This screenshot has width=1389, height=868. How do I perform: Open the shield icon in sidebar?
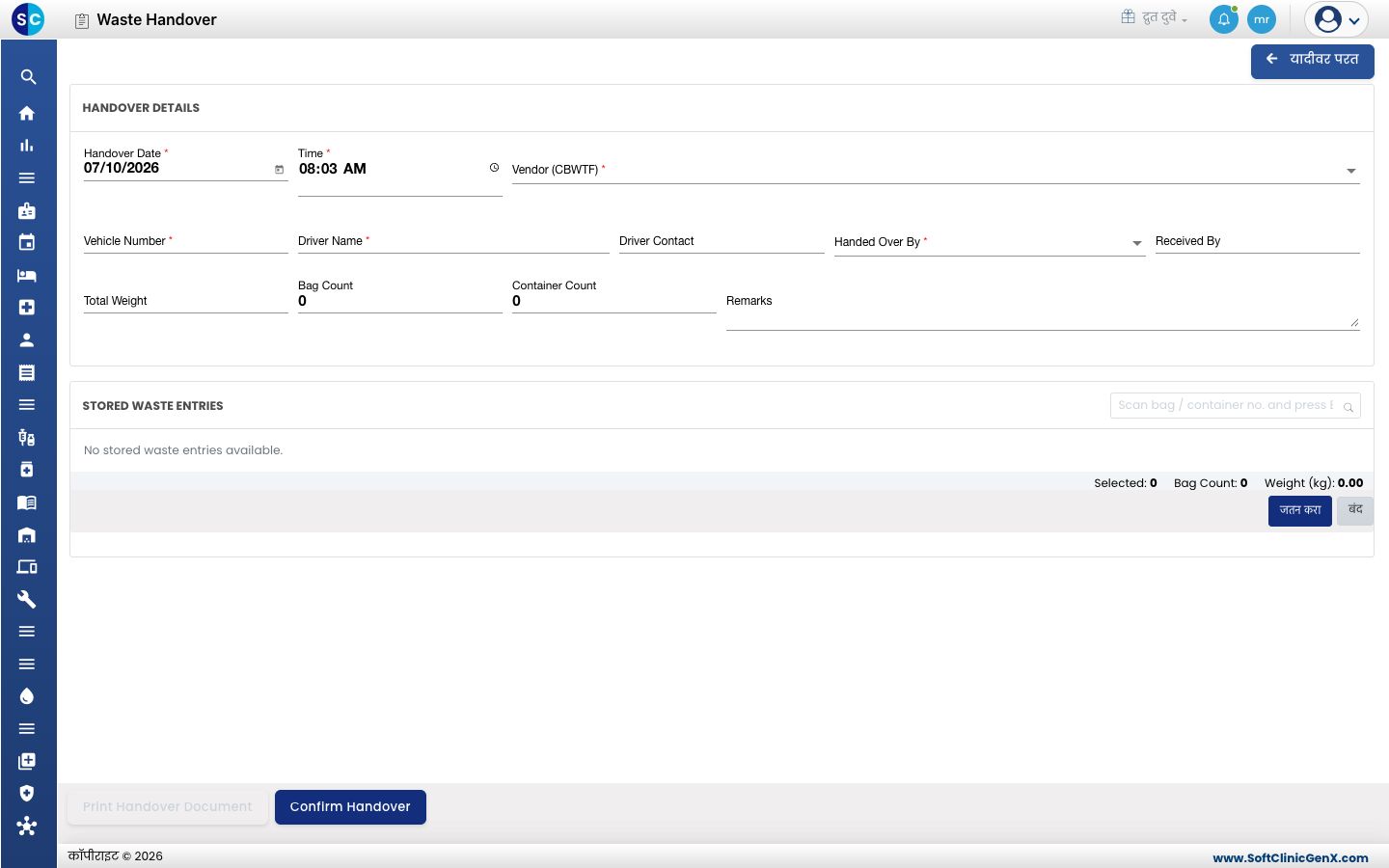pyautogui.click(x=27, y=793)
